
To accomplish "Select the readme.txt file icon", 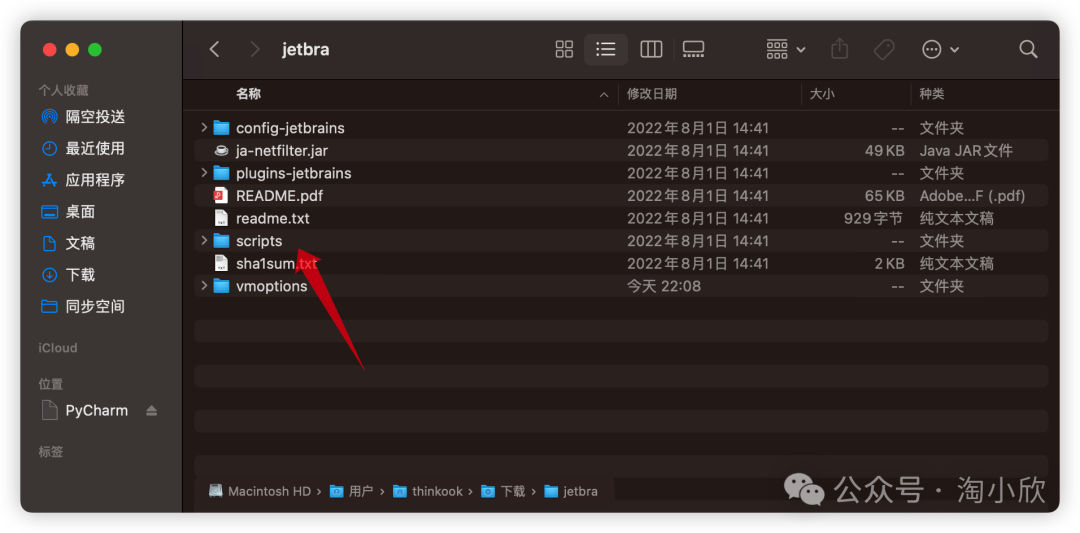I will pos(221,218).
